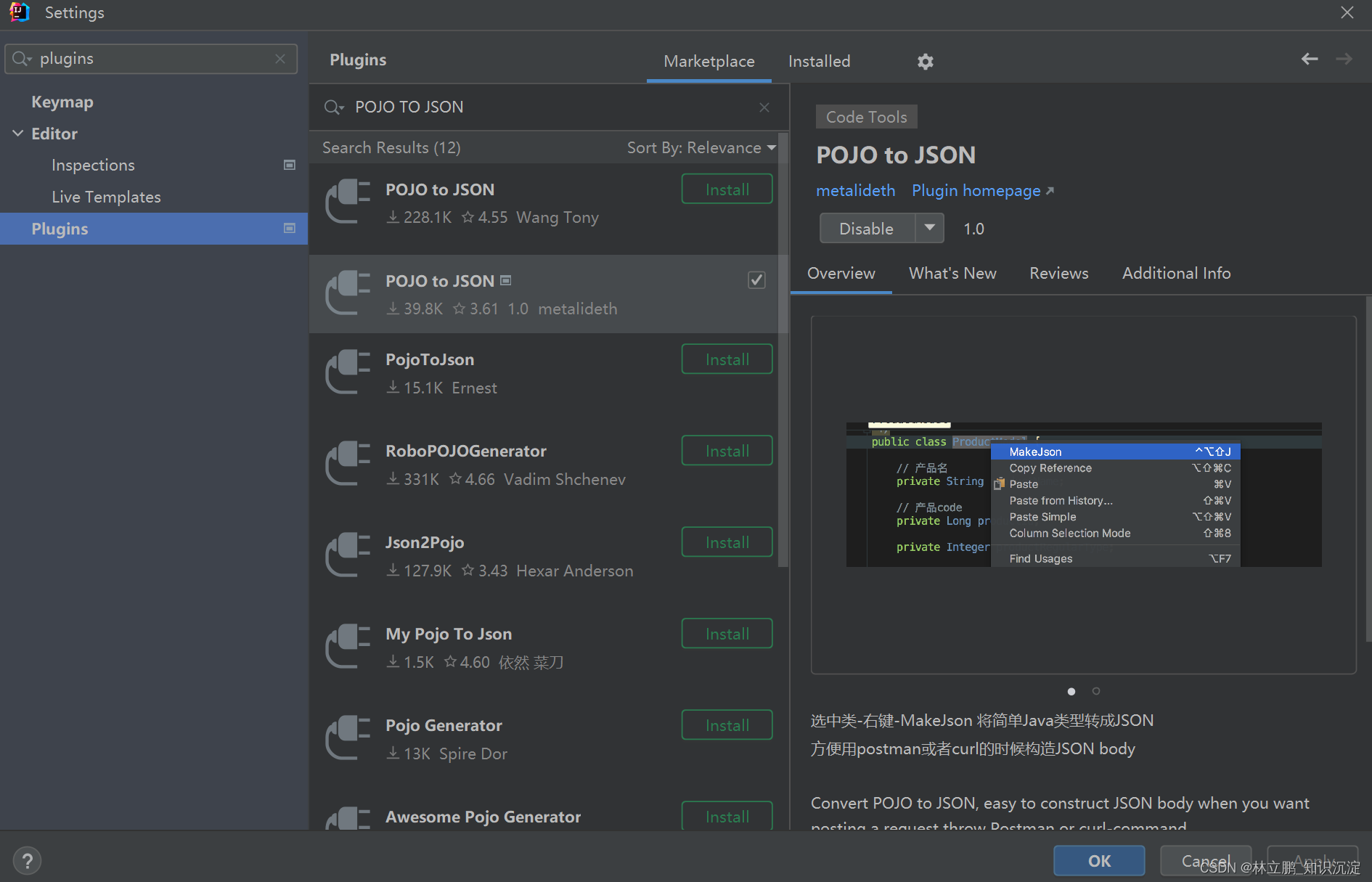Click the Search Results (12) header
Viewport: 1372px width, 882px height.
[x=391, y=148]
